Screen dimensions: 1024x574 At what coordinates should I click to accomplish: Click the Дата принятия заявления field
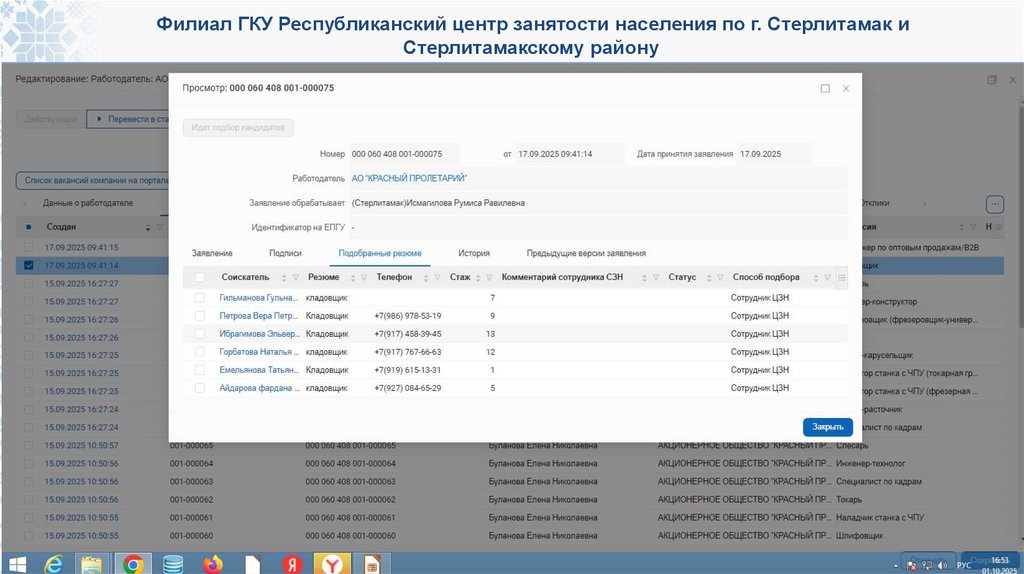[x=775, y=154]
